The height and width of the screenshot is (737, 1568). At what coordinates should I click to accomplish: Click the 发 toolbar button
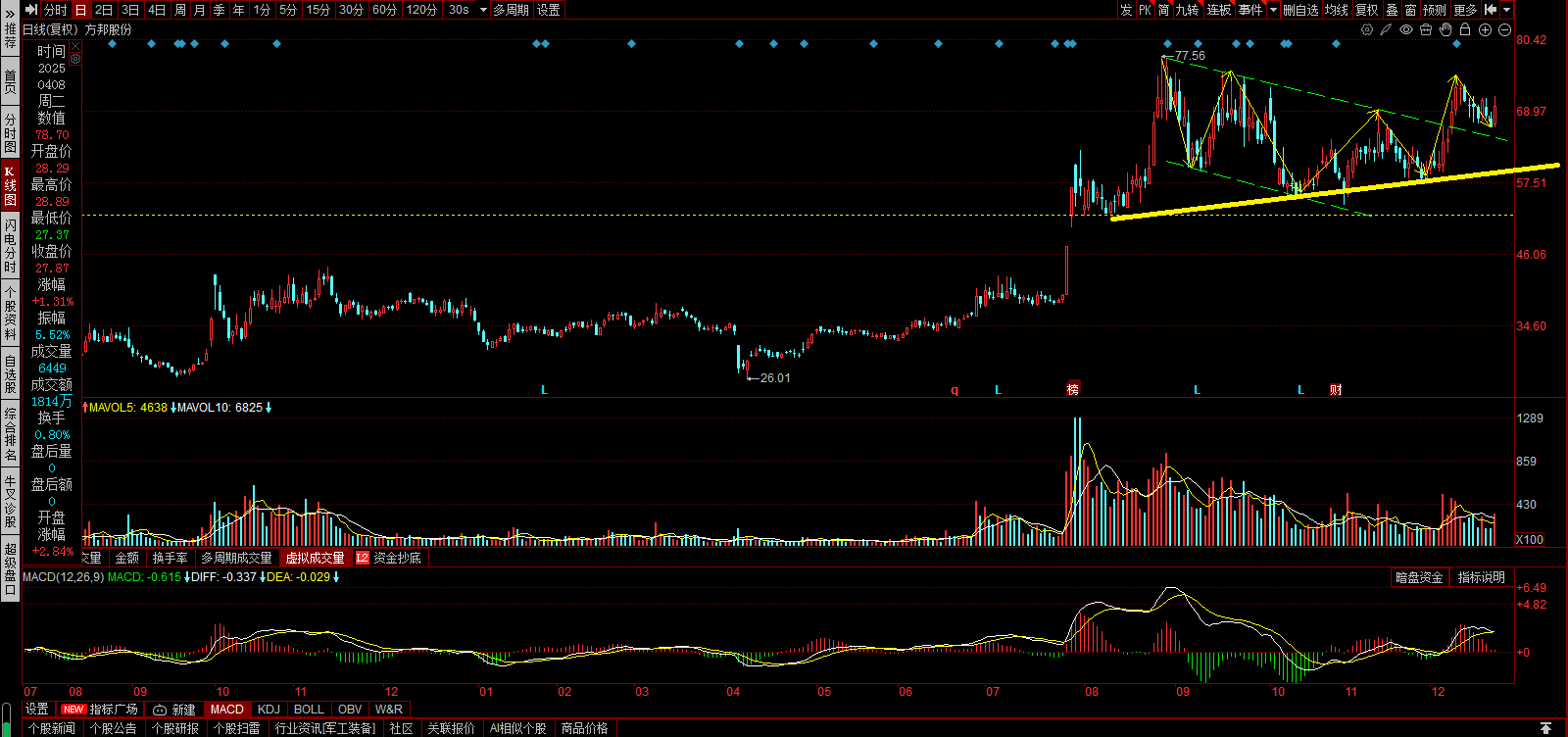[1126, 10]
